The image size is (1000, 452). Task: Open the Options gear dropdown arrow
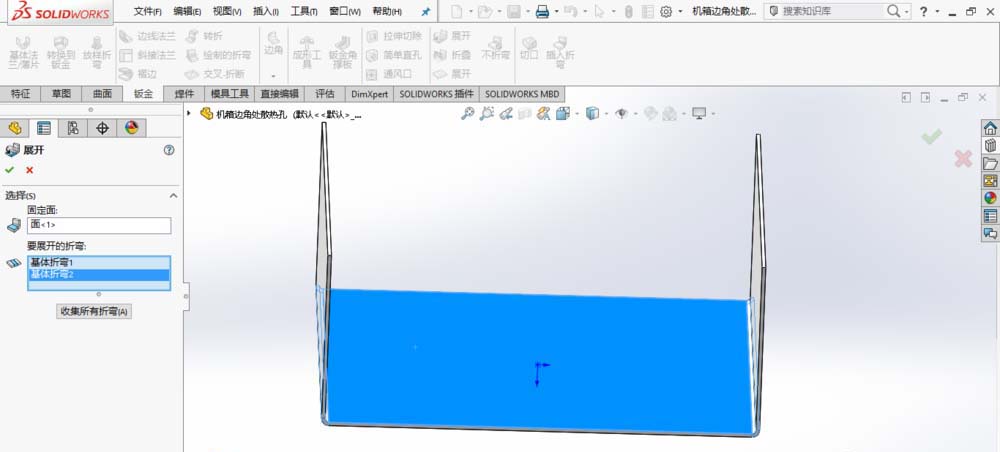coord(680,11)
